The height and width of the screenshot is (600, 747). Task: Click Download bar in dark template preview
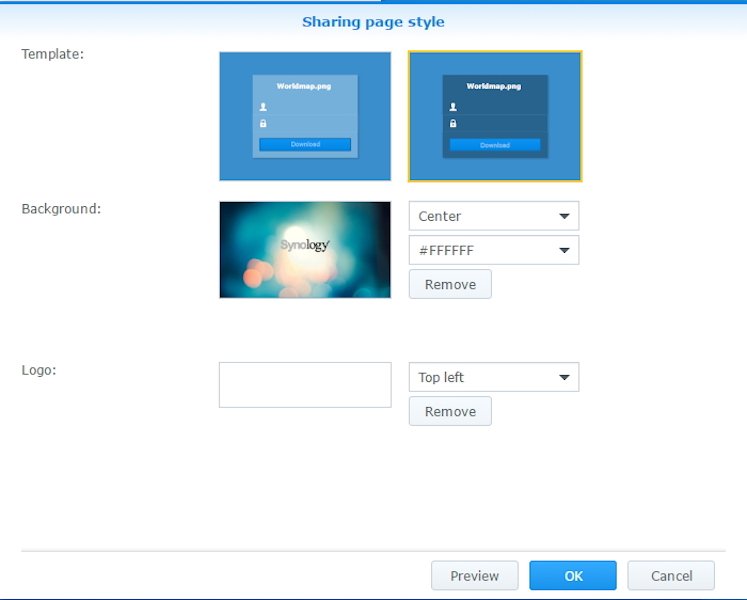[x=494, y=145]
